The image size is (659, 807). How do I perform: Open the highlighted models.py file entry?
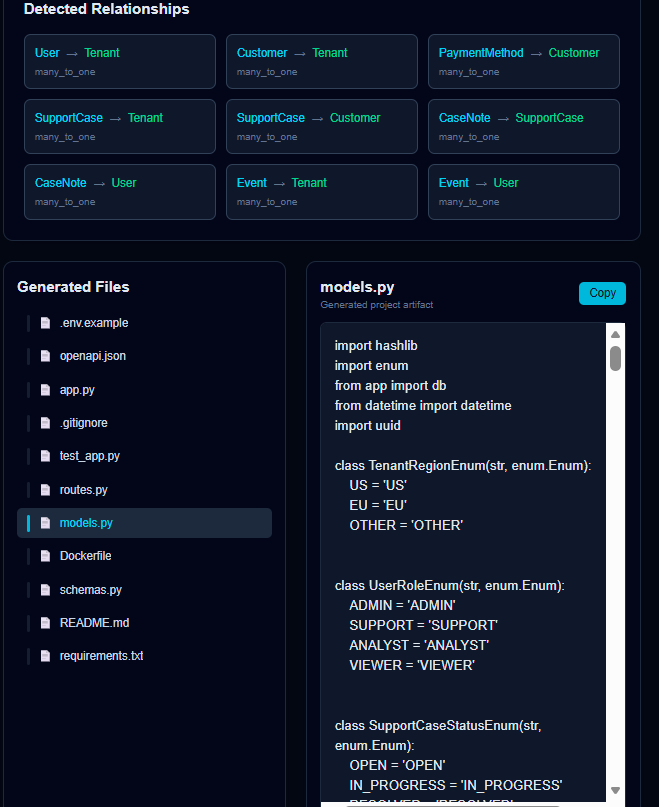coord(144,522)
